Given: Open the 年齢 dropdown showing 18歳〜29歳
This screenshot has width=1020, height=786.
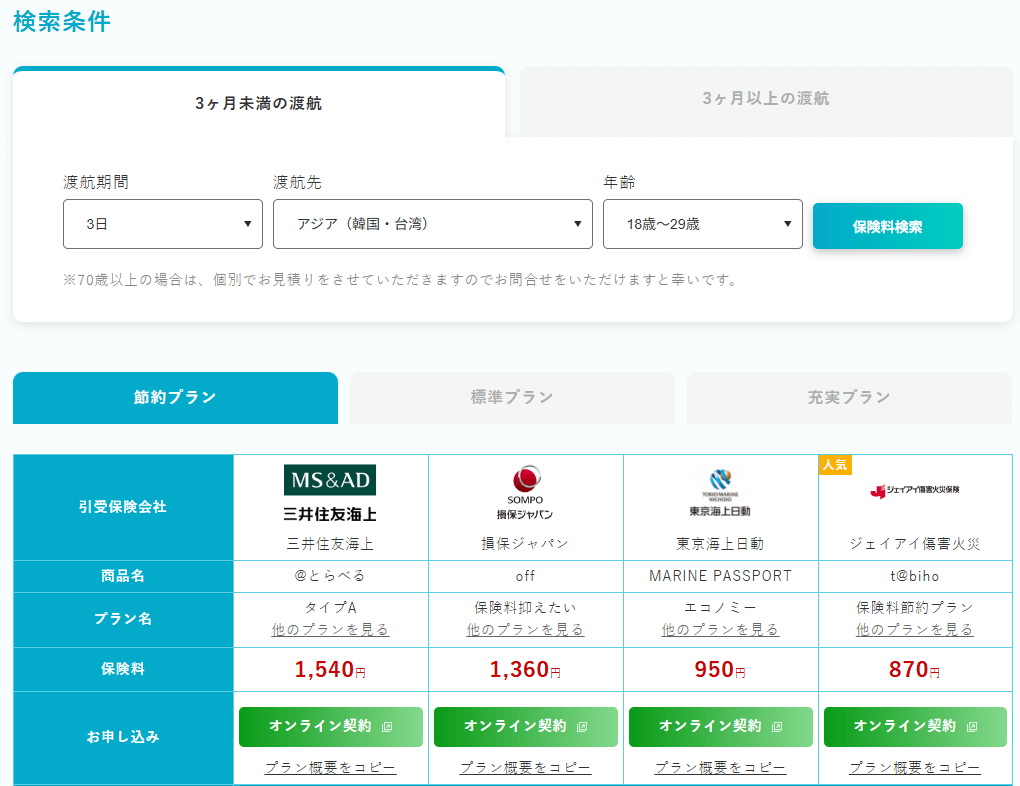Looking at the screenshot, I should click(703, 224).
